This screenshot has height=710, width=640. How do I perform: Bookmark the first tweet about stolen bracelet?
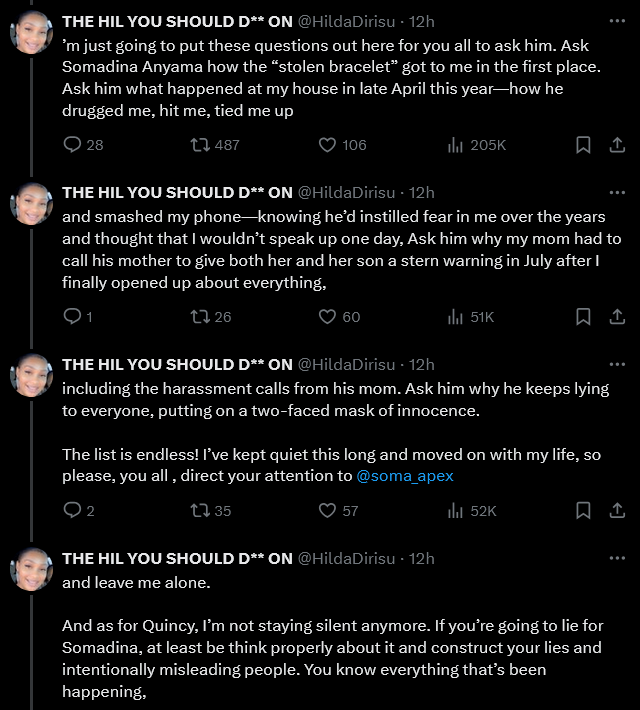[583, 145]
